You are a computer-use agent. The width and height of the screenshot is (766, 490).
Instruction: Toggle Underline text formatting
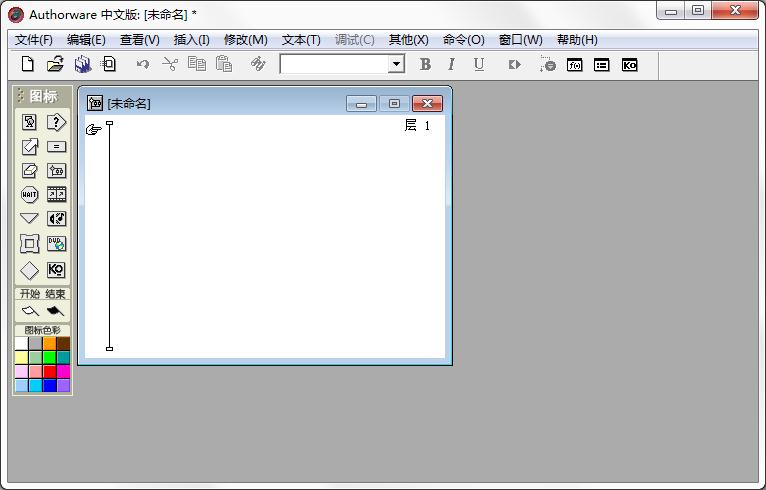pyautogui.click(x=479, y=64)
